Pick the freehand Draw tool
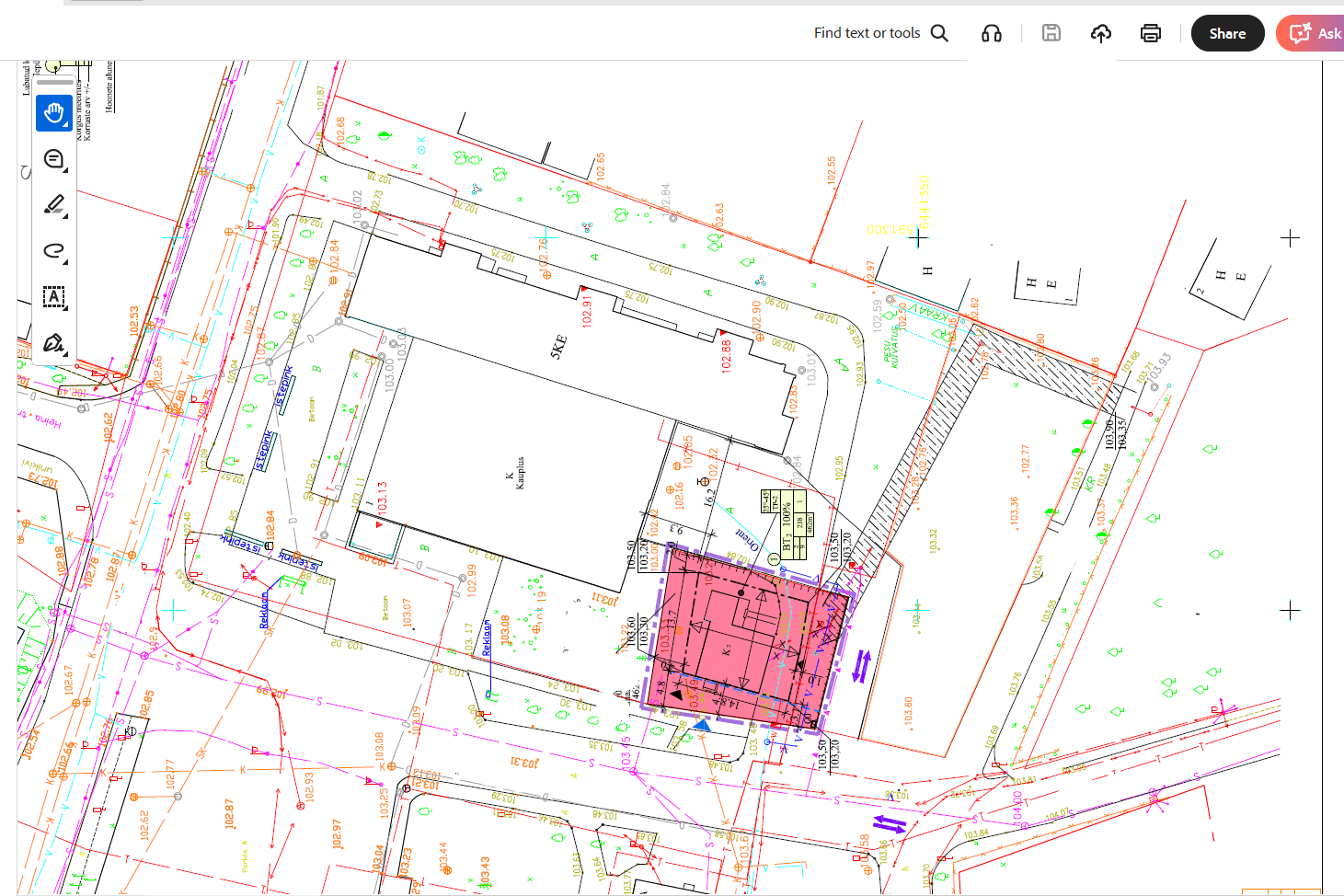The height and width of the screenshot is (896, 1344). (54, 250)
